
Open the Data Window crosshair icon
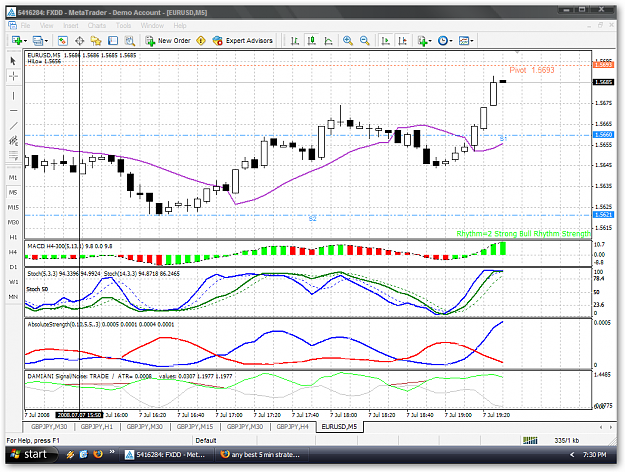79,41
